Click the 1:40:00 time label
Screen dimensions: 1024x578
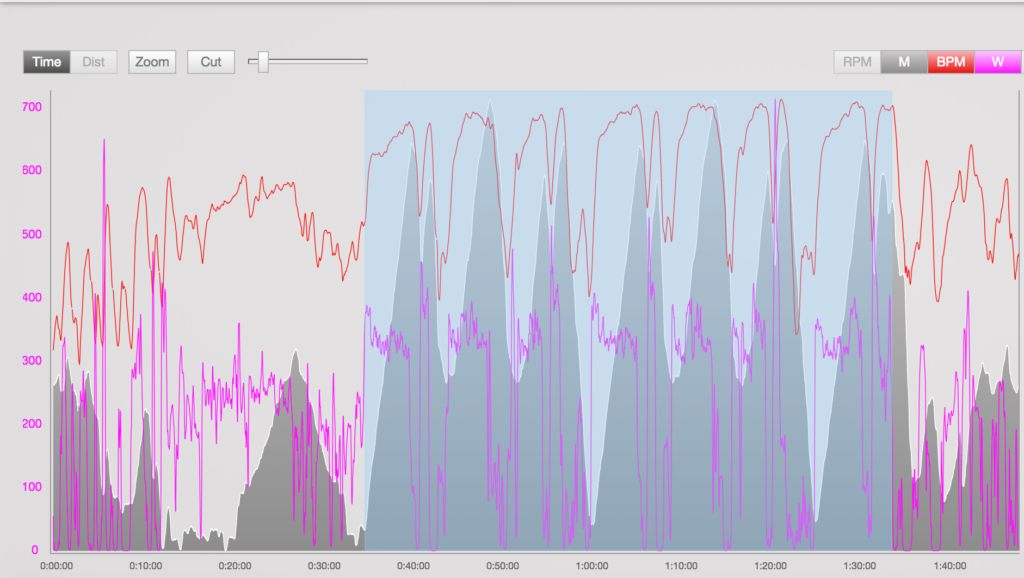click(x=950, y=566)
